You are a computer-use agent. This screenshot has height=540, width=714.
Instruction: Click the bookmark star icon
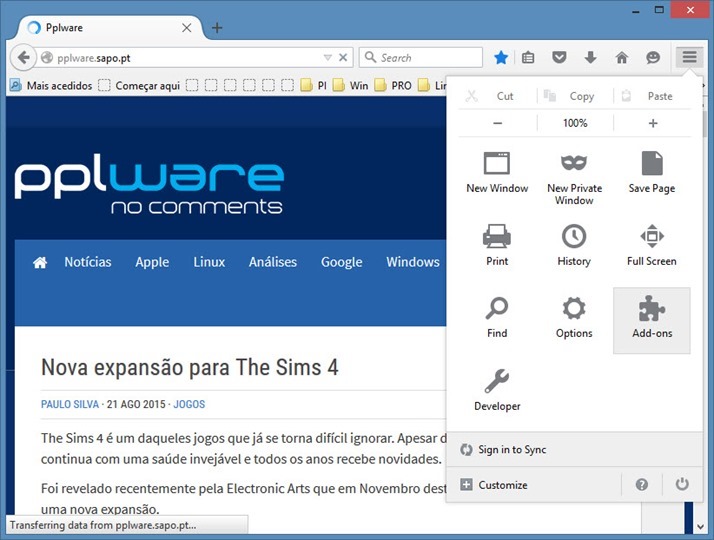coord(501,58)
